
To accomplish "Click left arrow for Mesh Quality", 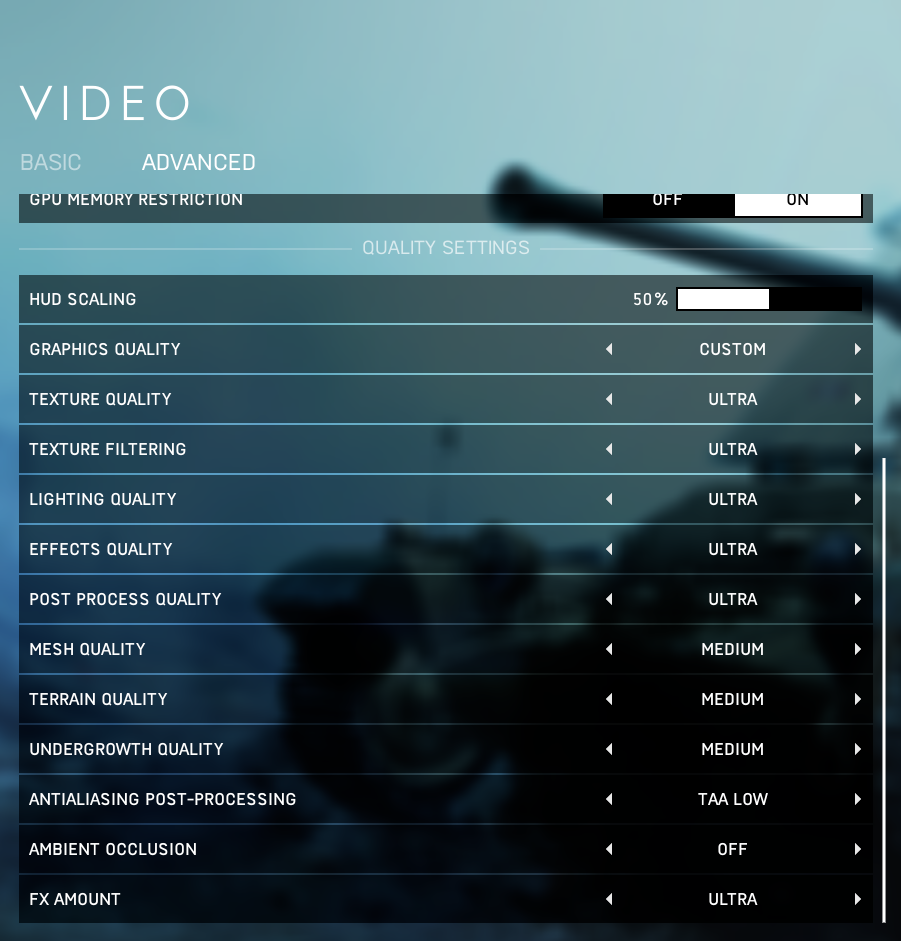I will [x=609, y=649].
